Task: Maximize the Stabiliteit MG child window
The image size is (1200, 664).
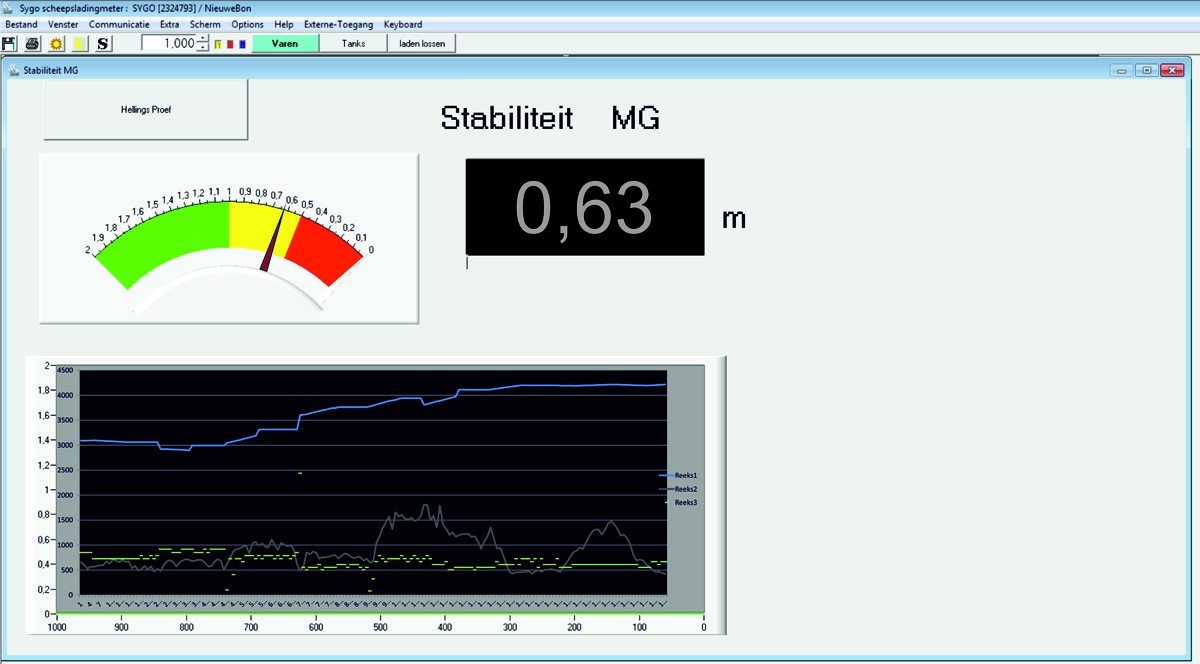Action: coord(1147,70)
